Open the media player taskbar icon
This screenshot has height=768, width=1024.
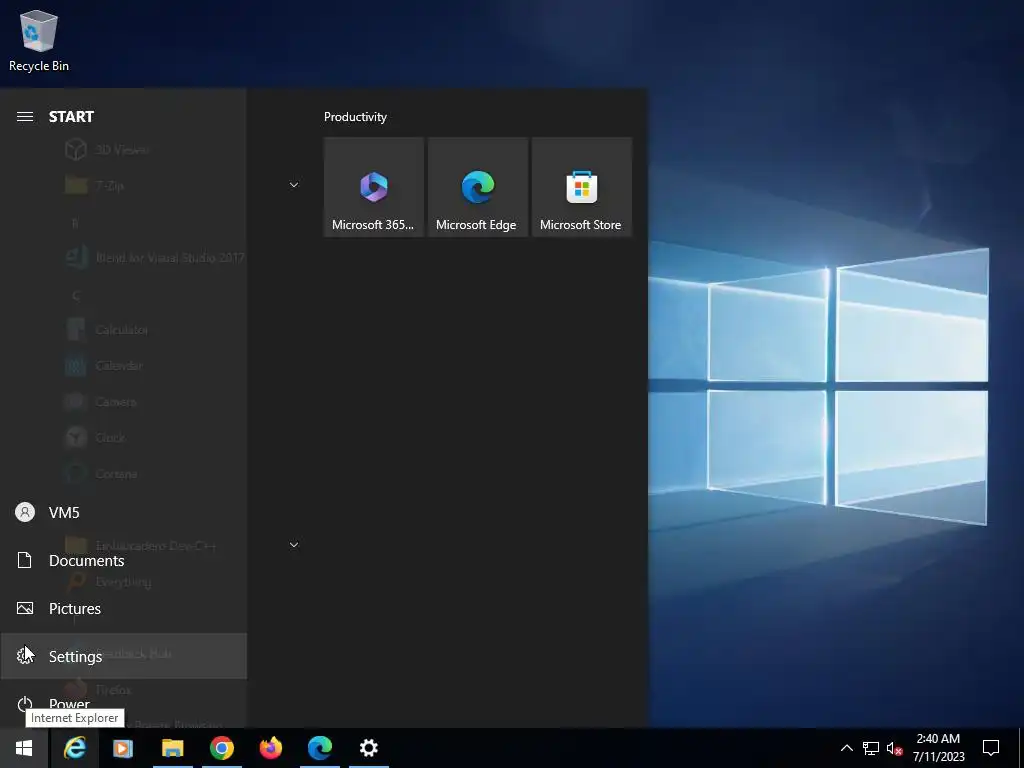point(123,748)
